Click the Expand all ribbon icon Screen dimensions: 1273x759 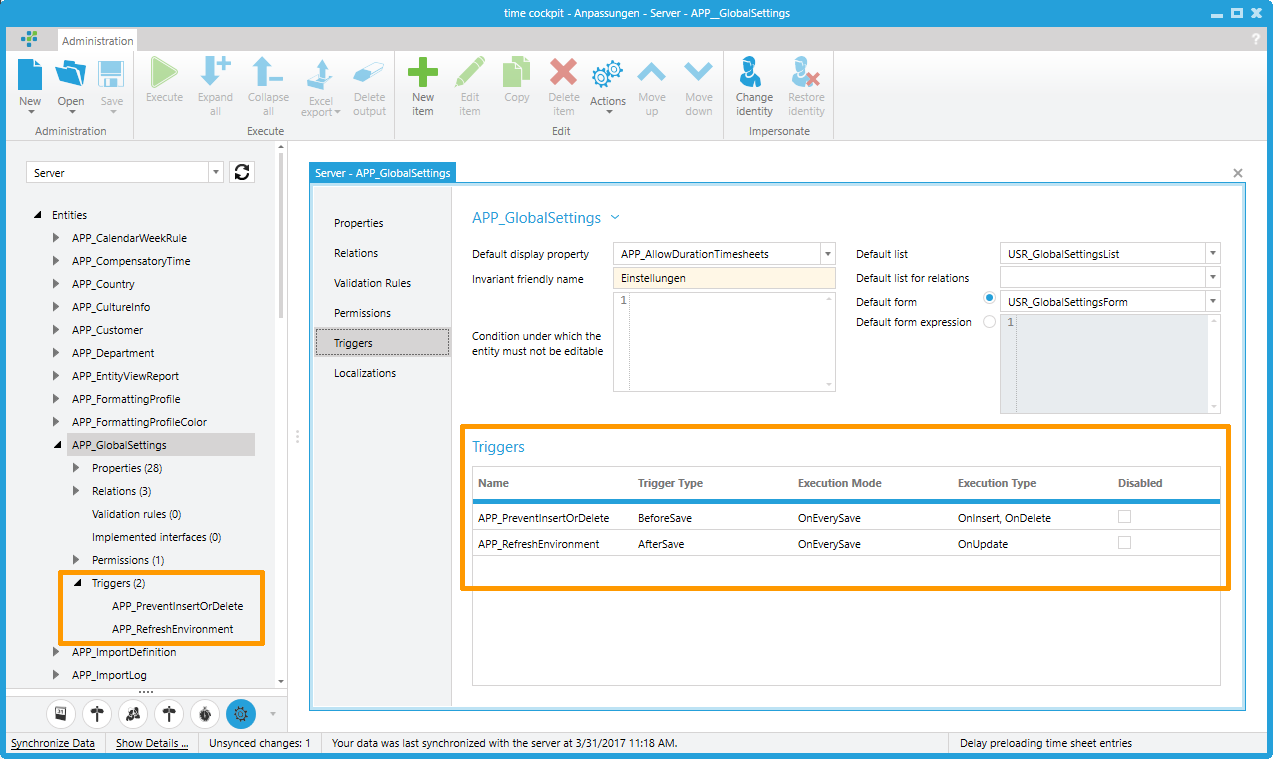coord(215,72)
